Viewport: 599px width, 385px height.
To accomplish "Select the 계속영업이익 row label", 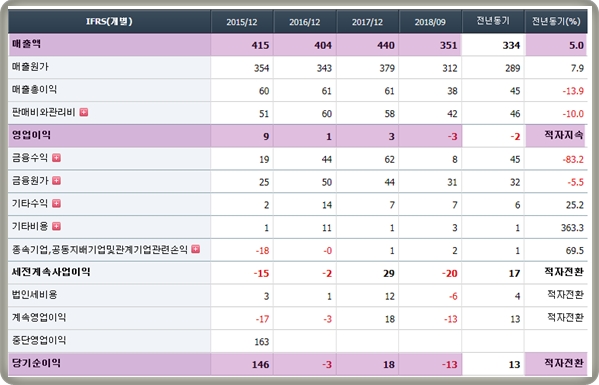I will pyautogui.click(x=39, y=317).
